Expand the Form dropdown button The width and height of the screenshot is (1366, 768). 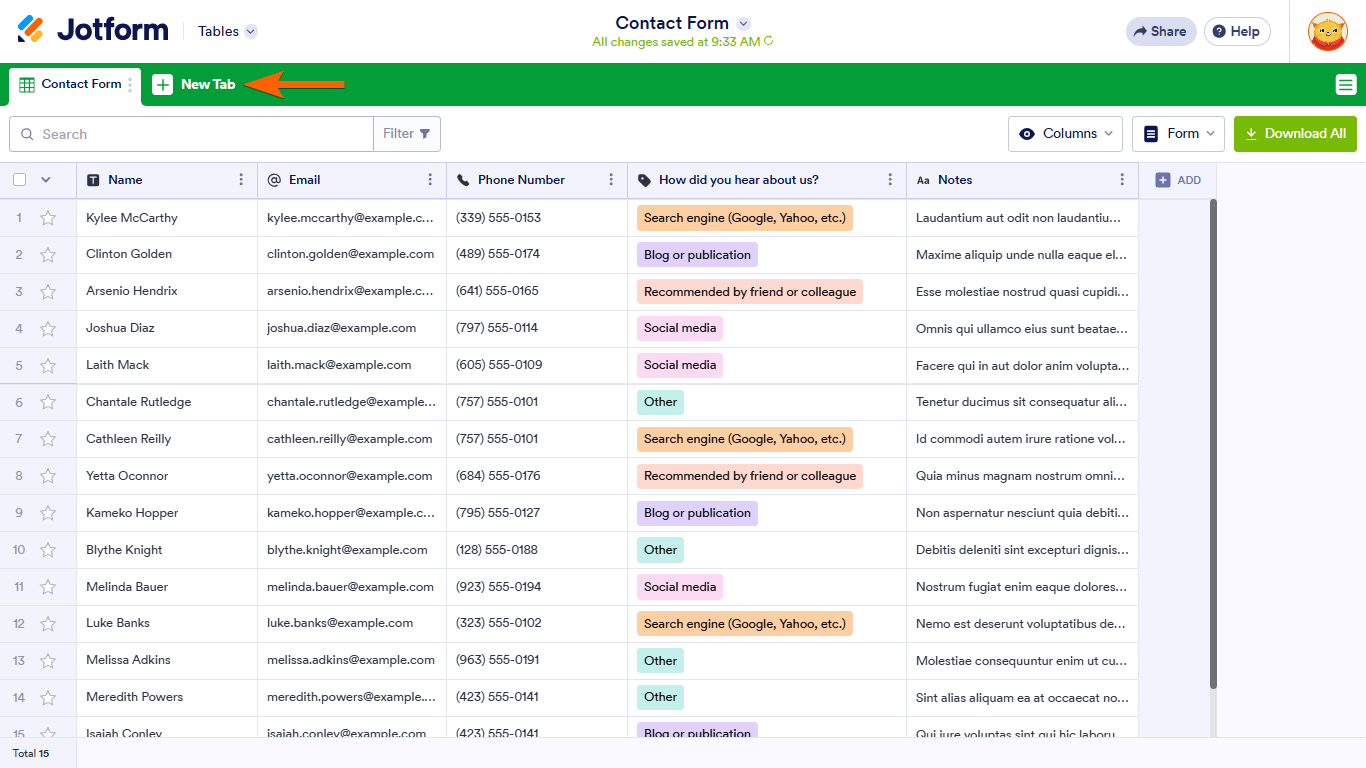(x=1178, y=133)
